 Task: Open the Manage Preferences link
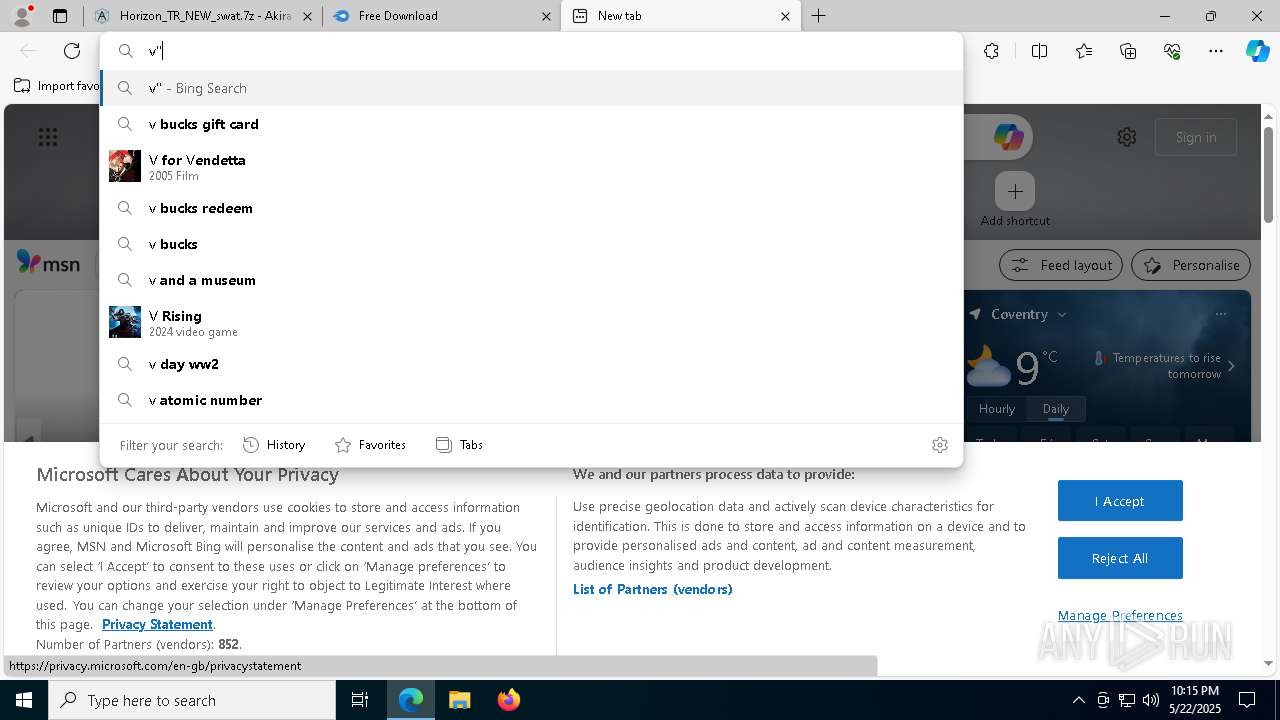[1120, 615]
